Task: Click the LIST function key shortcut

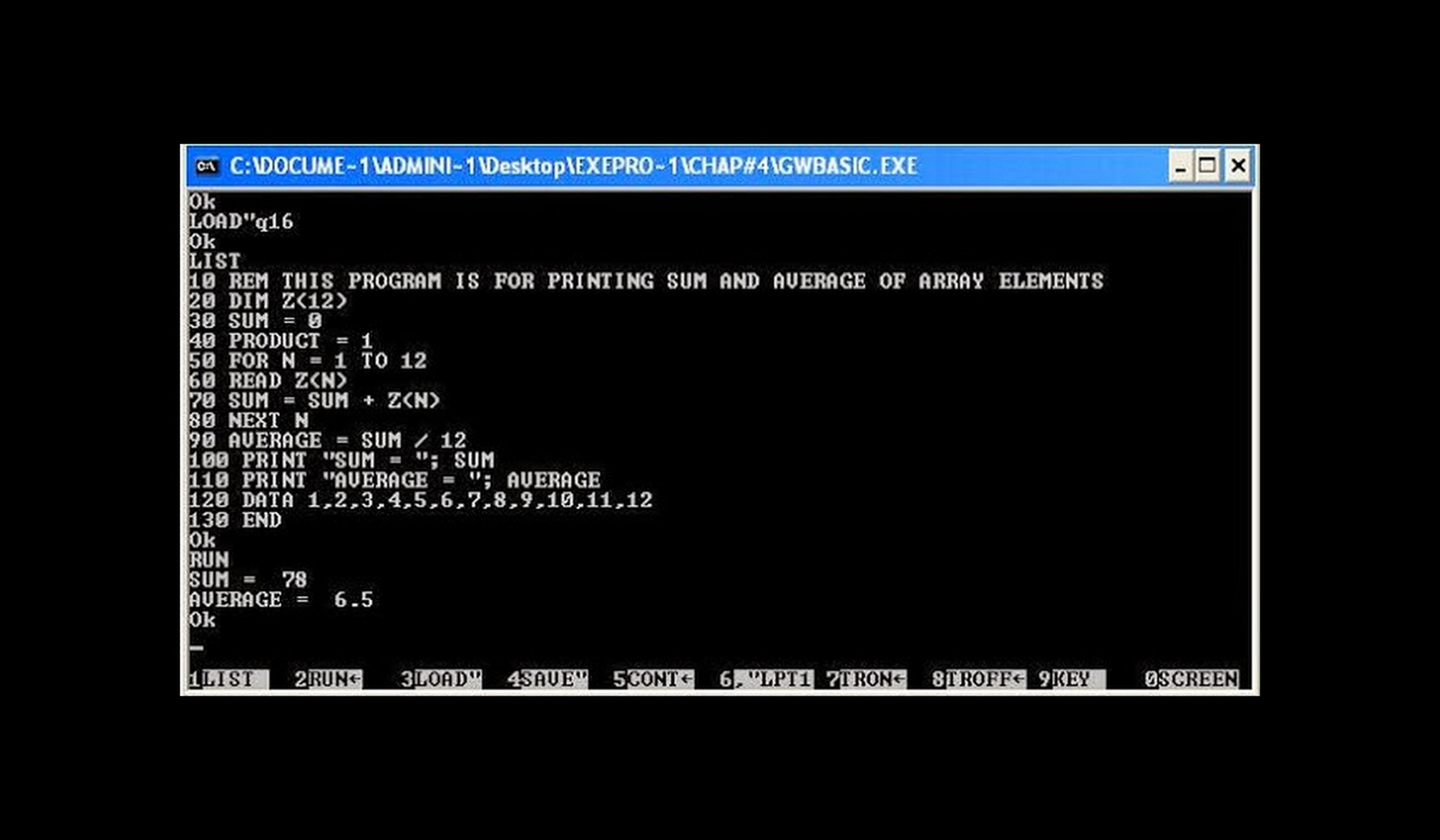Action: (222, 681)
